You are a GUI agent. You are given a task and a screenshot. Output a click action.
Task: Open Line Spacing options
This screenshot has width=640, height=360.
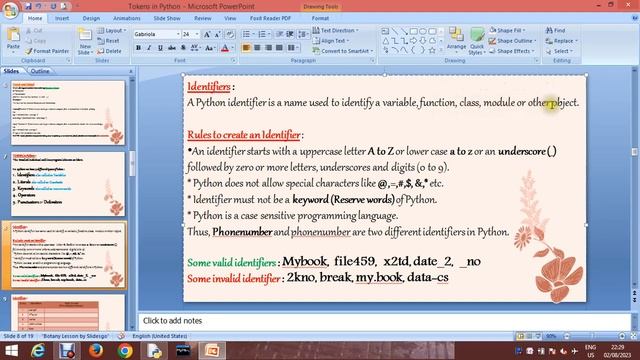303,34
